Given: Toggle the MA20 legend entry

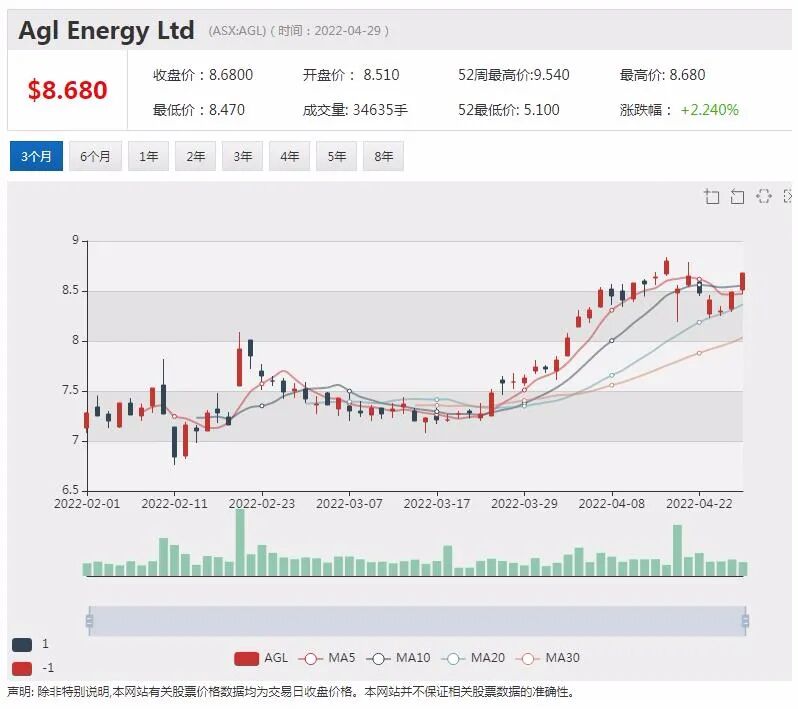Looking at the screenshot, I should [x=473, y=658].
